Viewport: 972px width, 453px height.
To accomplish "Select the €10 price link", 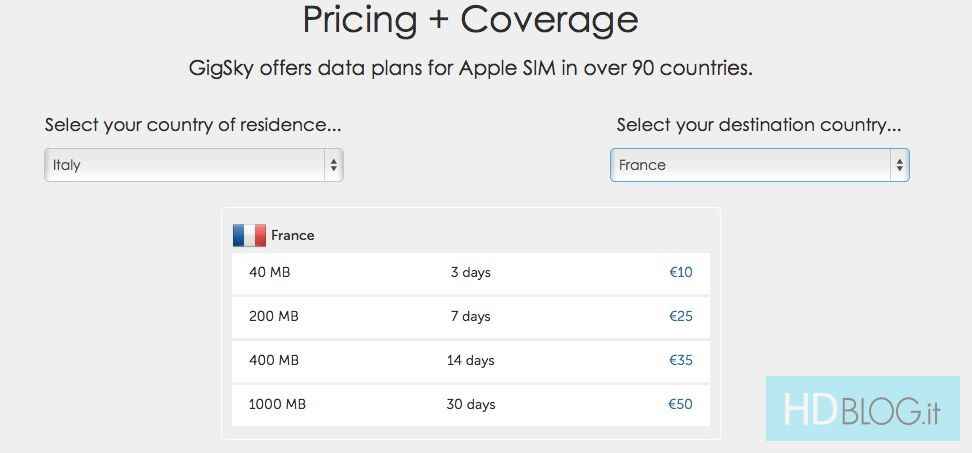I will tap(680, 272).
